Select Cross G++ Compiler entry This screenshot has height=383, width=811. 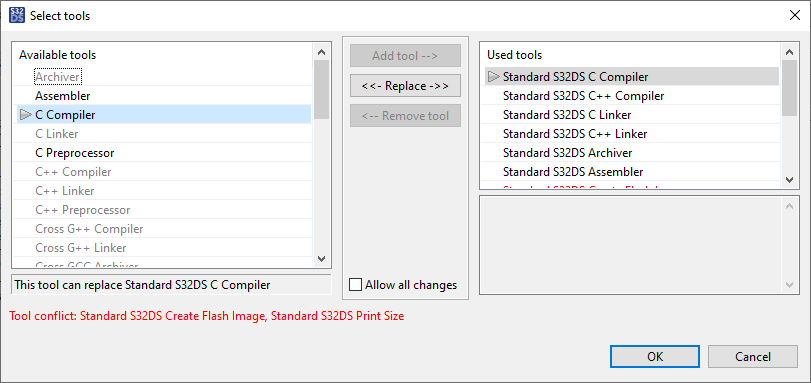(x=89, y=229)
